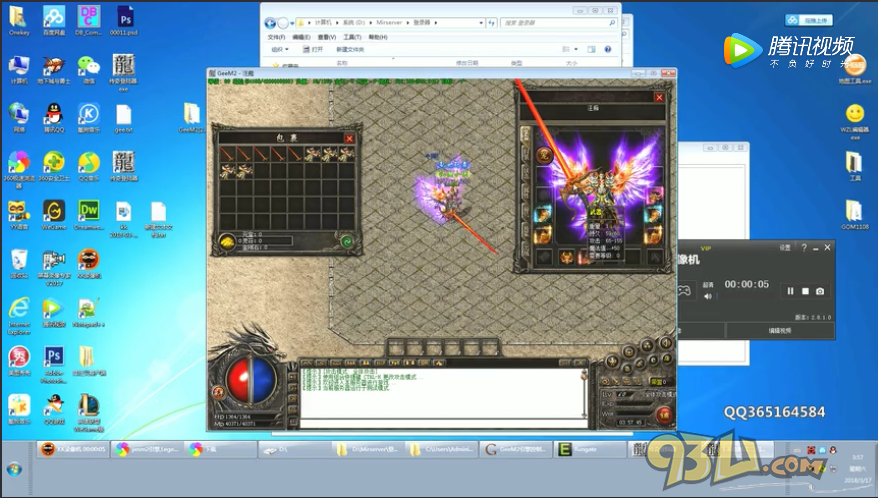Click the green refresh icon in bag panel
The height and width of the screenshot is (498, 878).
tap(347, 241)
